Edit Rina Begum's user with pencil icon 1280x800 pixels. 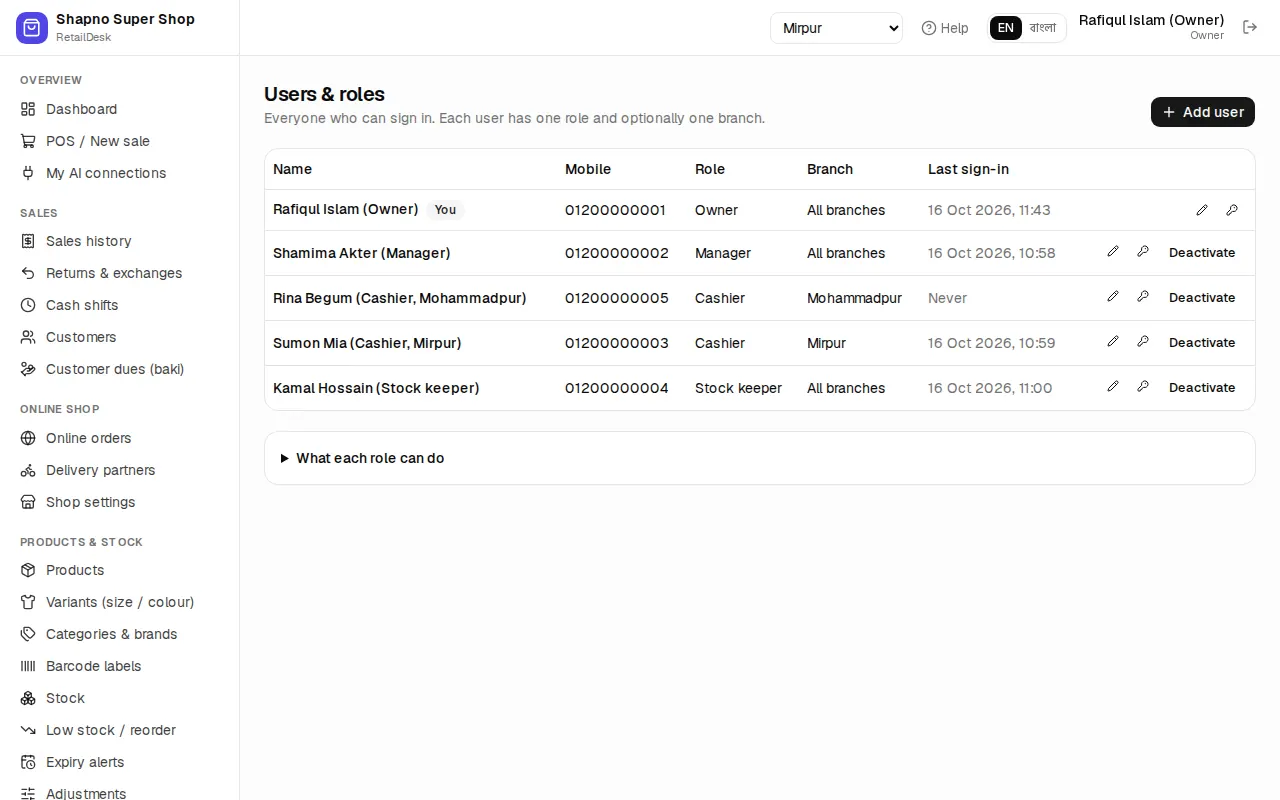pos(1113,297)
